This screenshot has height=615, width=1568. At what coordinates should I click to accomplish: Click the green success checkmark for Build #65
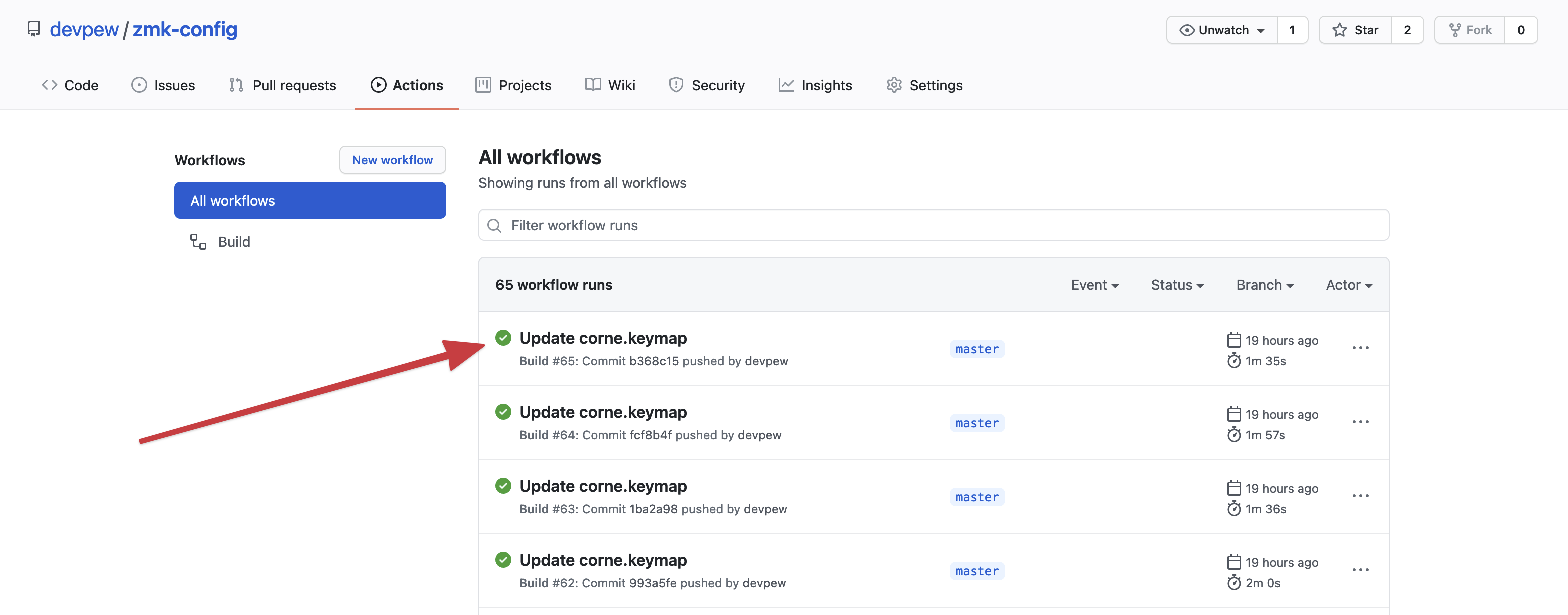coord(503,338)
